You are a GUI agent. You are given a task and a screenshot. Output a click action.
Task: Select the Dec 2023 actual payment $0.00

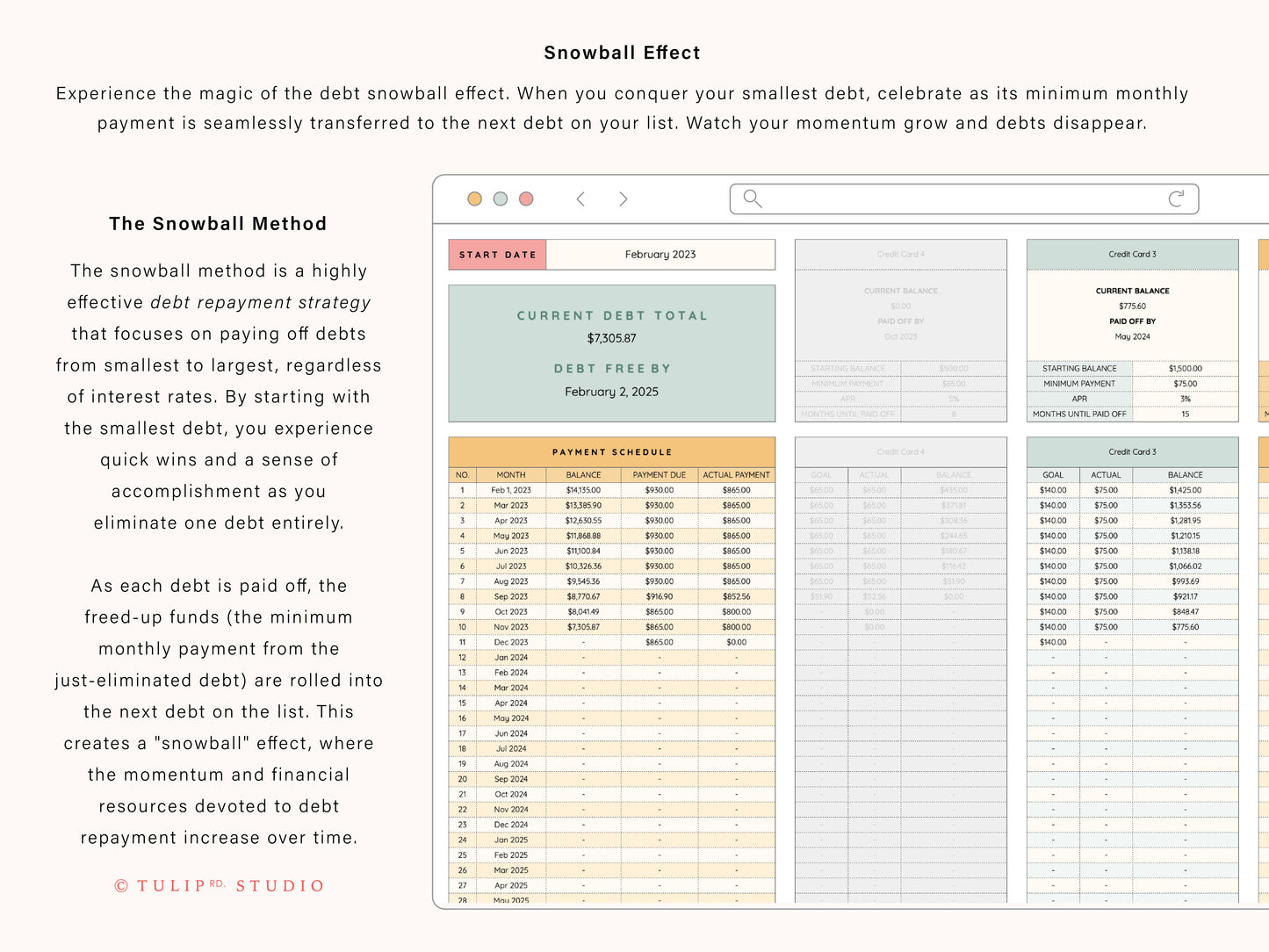point(736,642)
